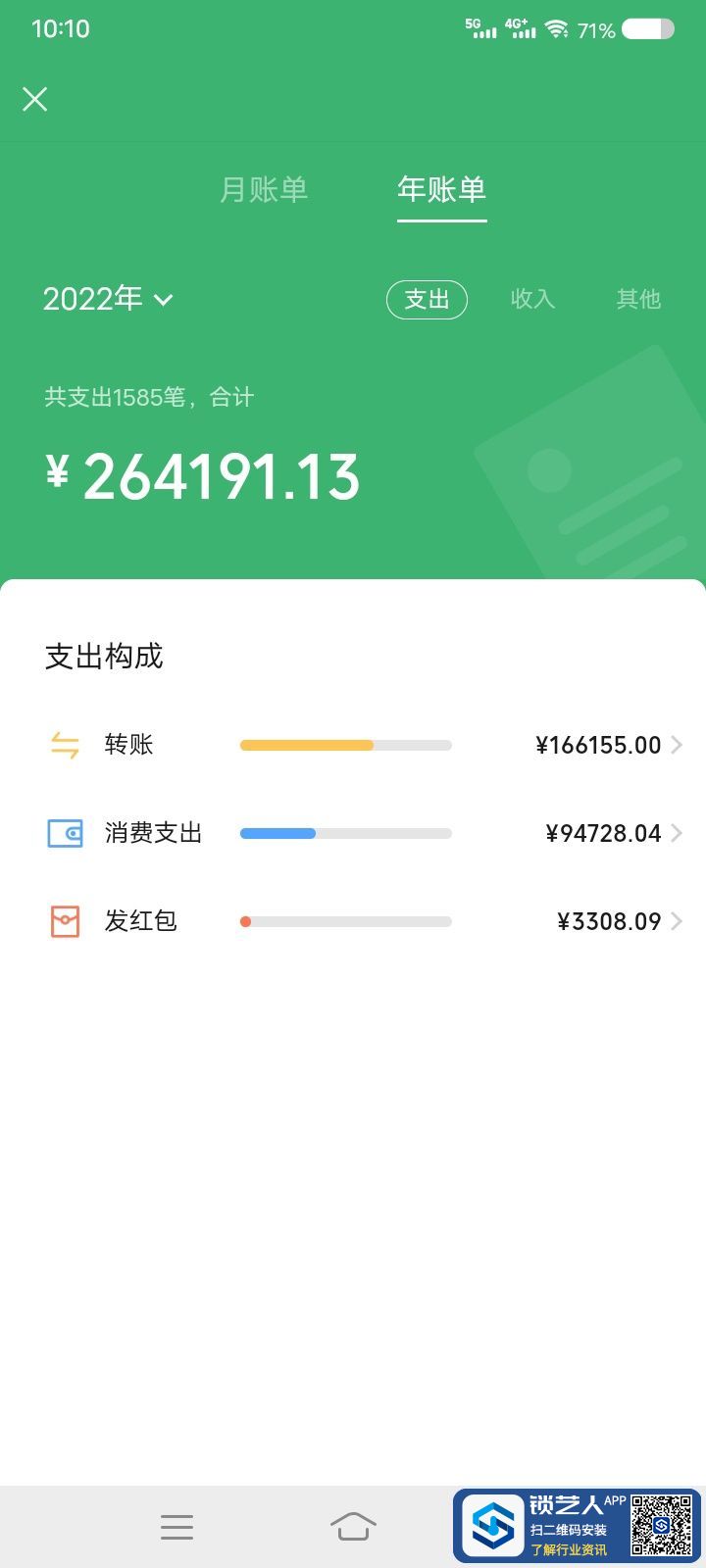Tap the QR code in the banner
The width and height of the screenshot is (706, 1568).
(661, 1525)
